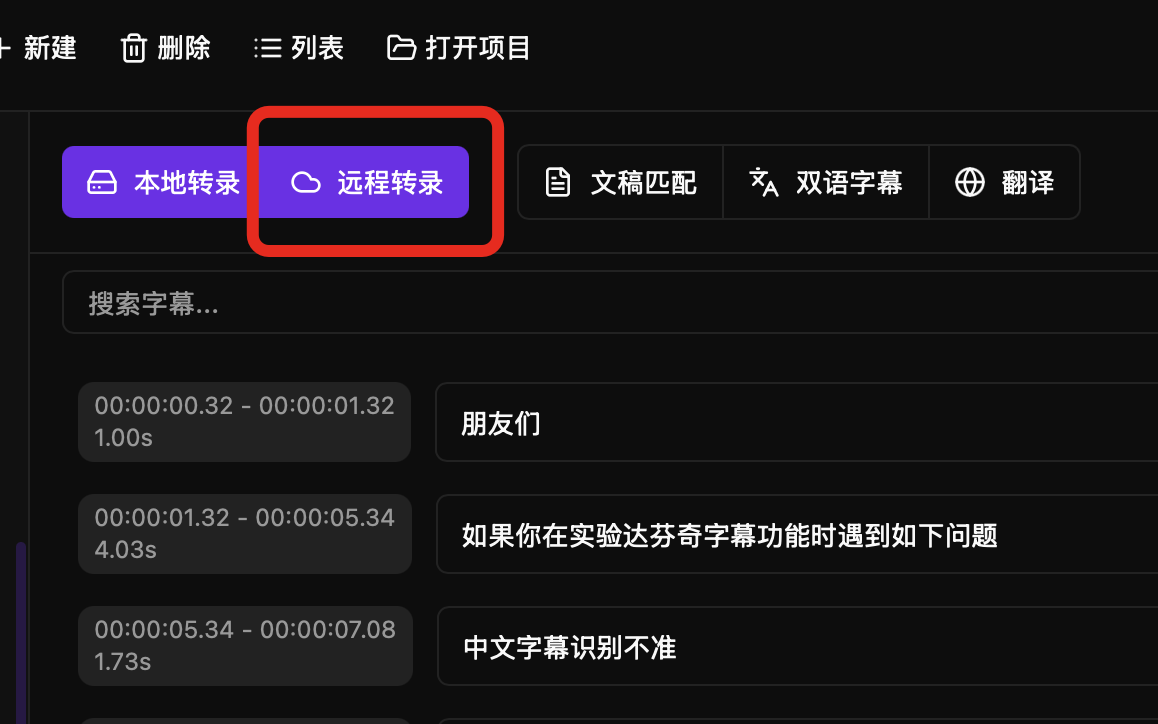Click the globe translate icon
Image resolution: width=1158 pixels, height=724 pixels.
point(970,182)
